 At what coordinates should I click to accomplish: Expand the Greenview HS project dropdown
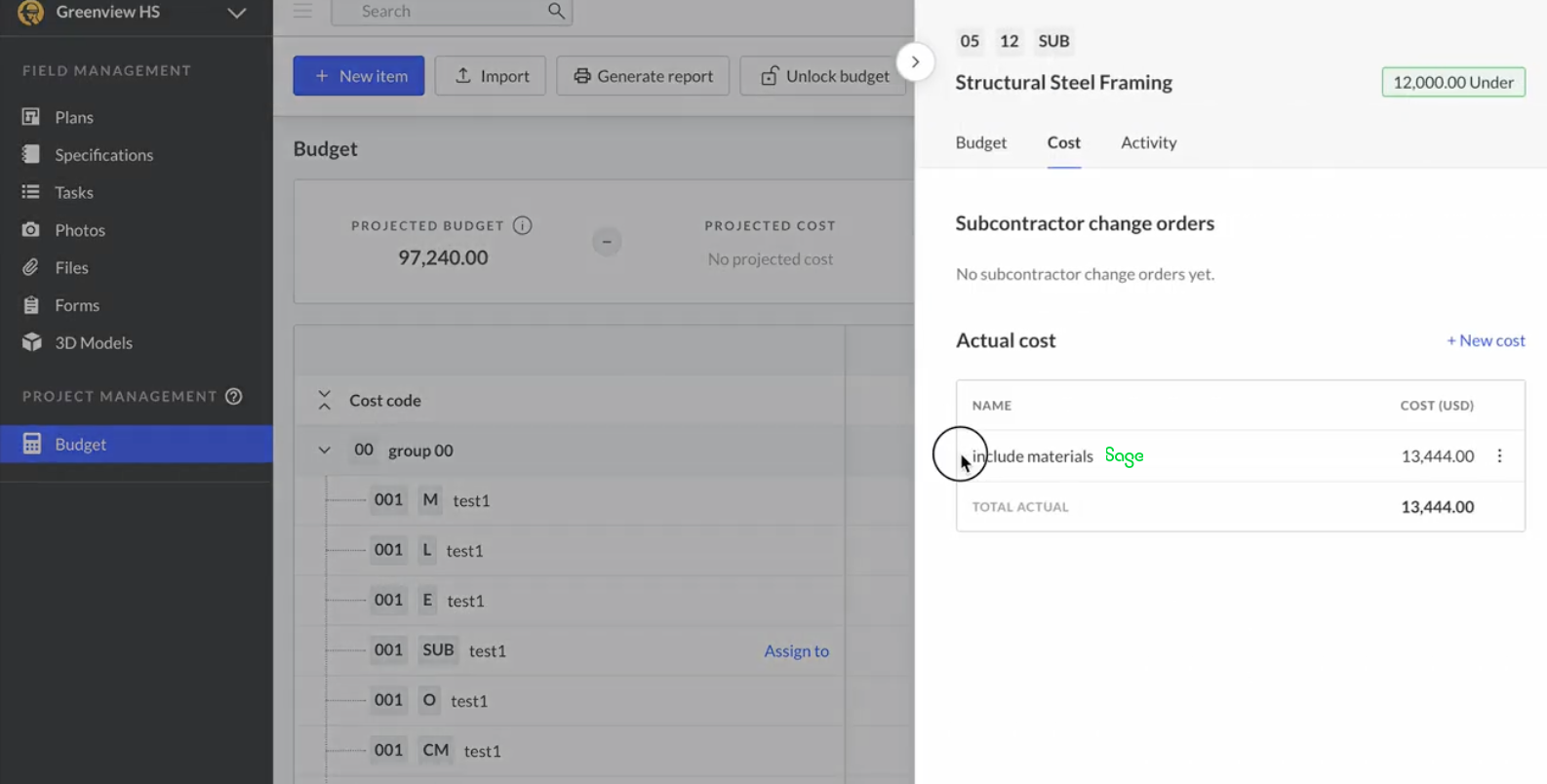tap(236, 13)
